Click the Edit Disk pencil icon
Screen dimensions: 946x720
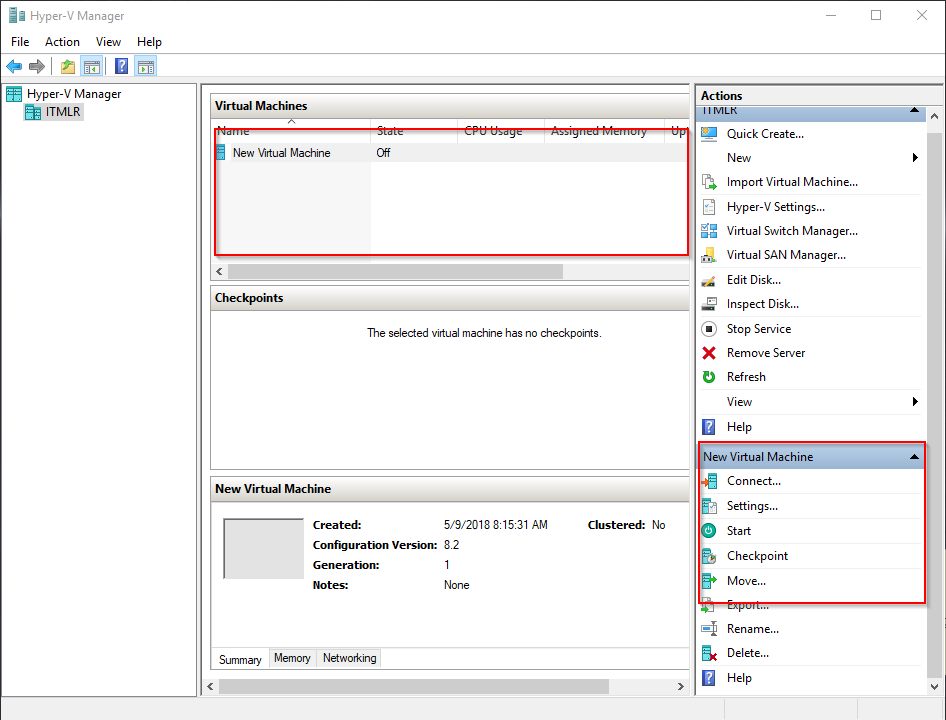709,280
